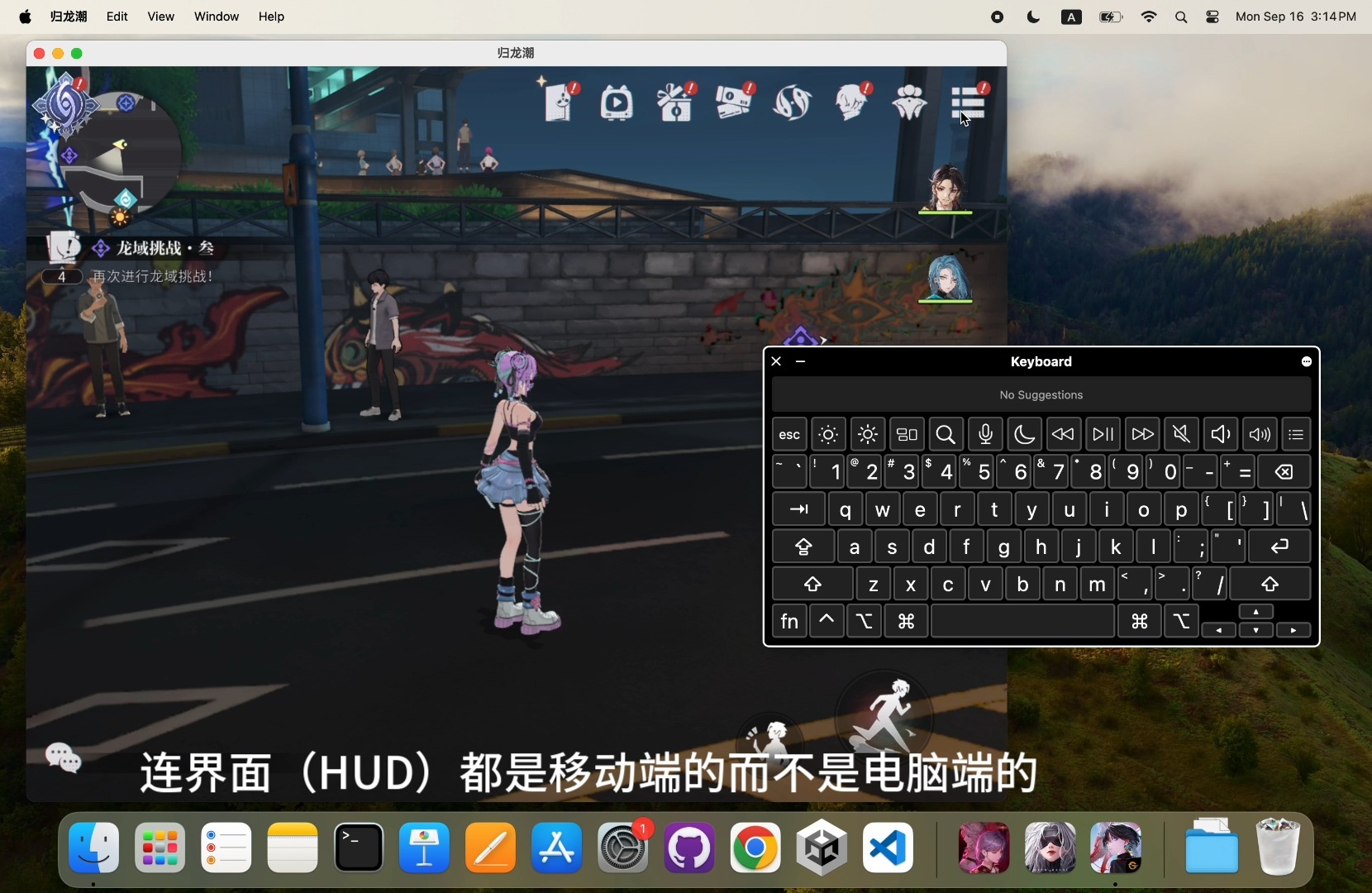Open Launchpad from the Dock
The height and width of the screenshot is (893, 1372).
[x=160, y=848]
